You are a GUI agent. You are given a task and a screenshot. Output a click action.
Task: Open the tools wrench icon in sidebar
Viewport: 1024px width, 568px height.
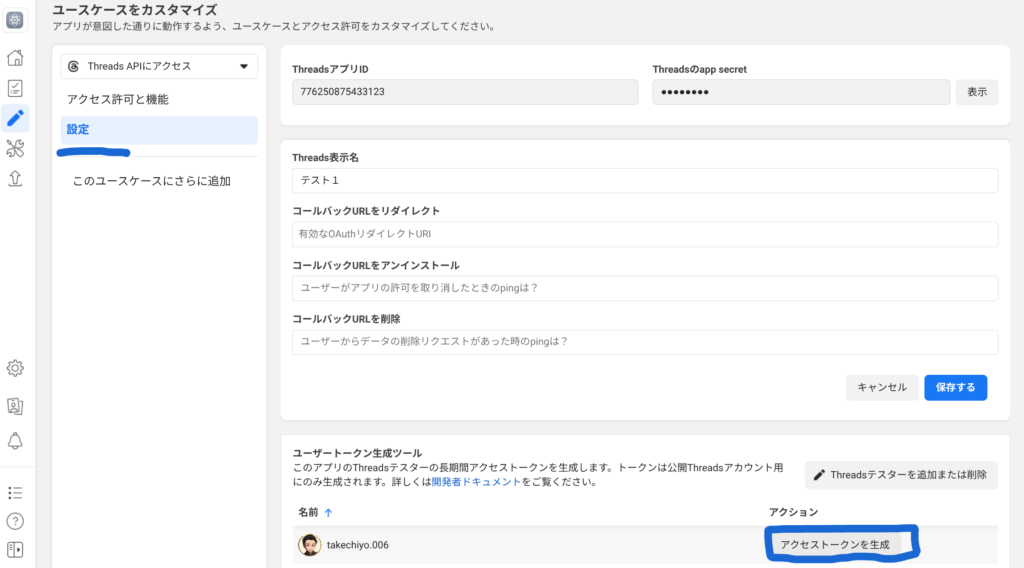click(15, 149)
